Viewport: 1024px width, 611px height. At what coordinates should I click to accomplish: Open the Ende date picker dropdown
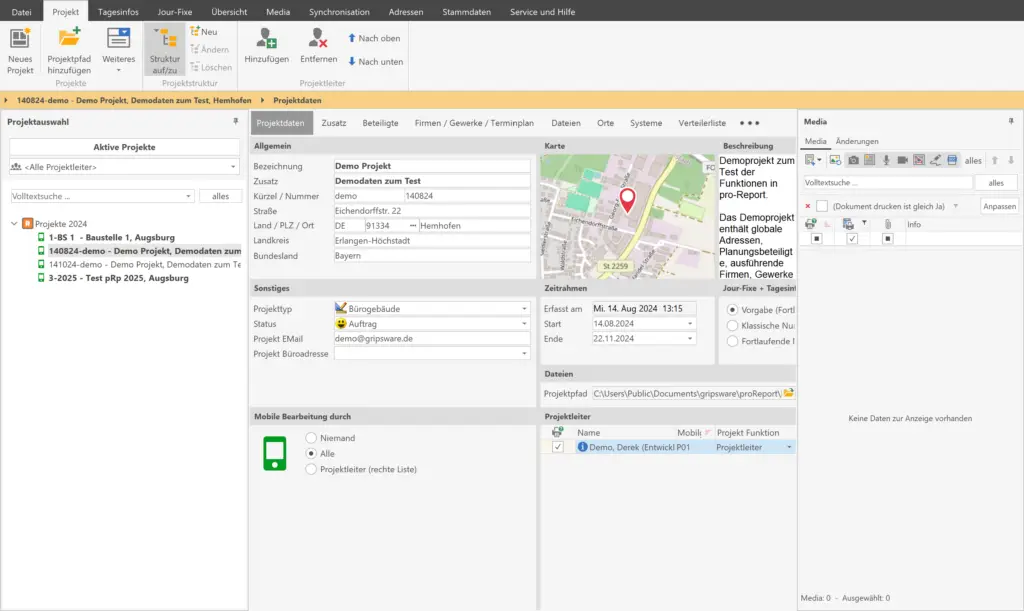690,339
